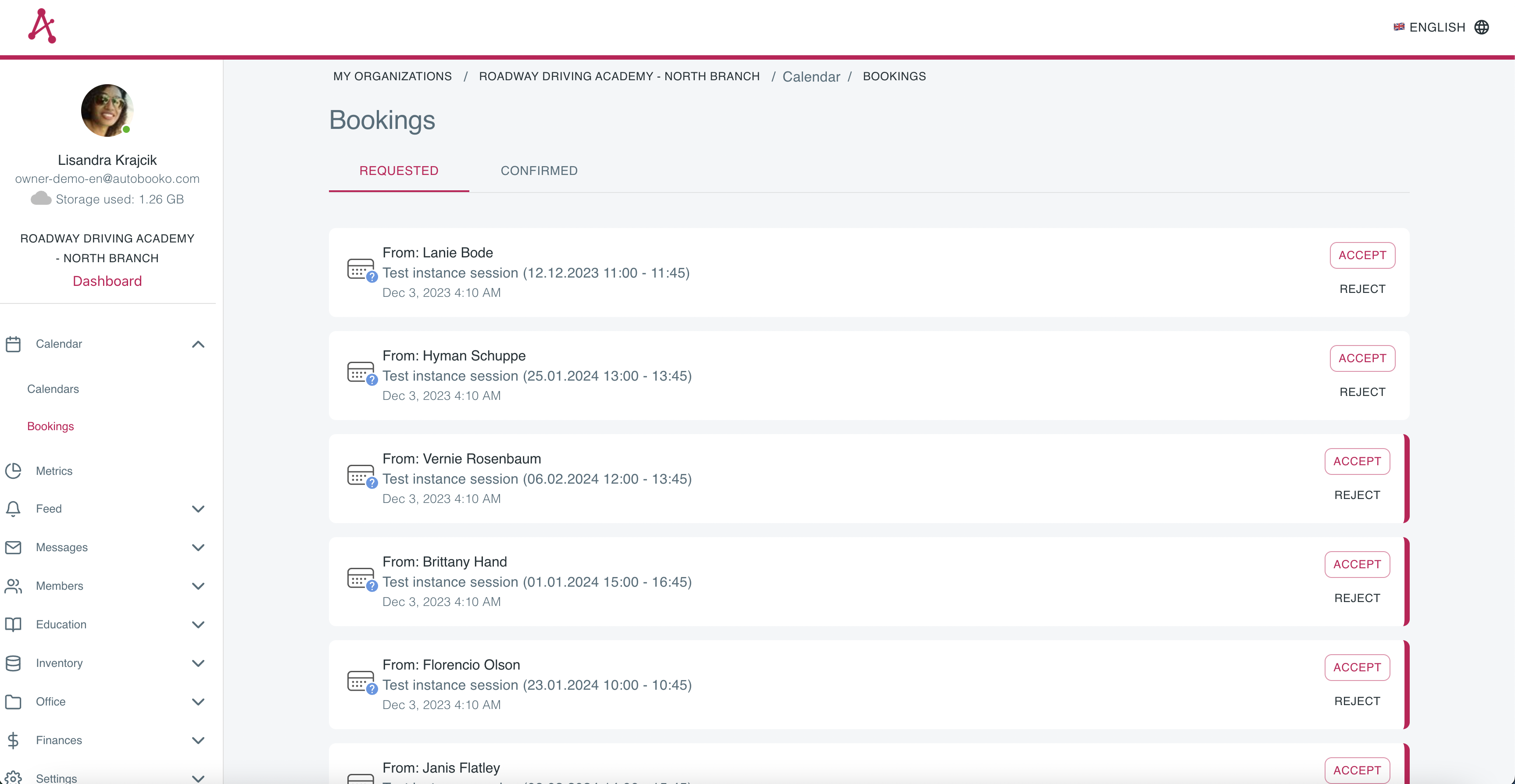The image size is (1515, 784).
Task: Select the Requested tab
Action: pyautogui.click(x=399, y=171)
